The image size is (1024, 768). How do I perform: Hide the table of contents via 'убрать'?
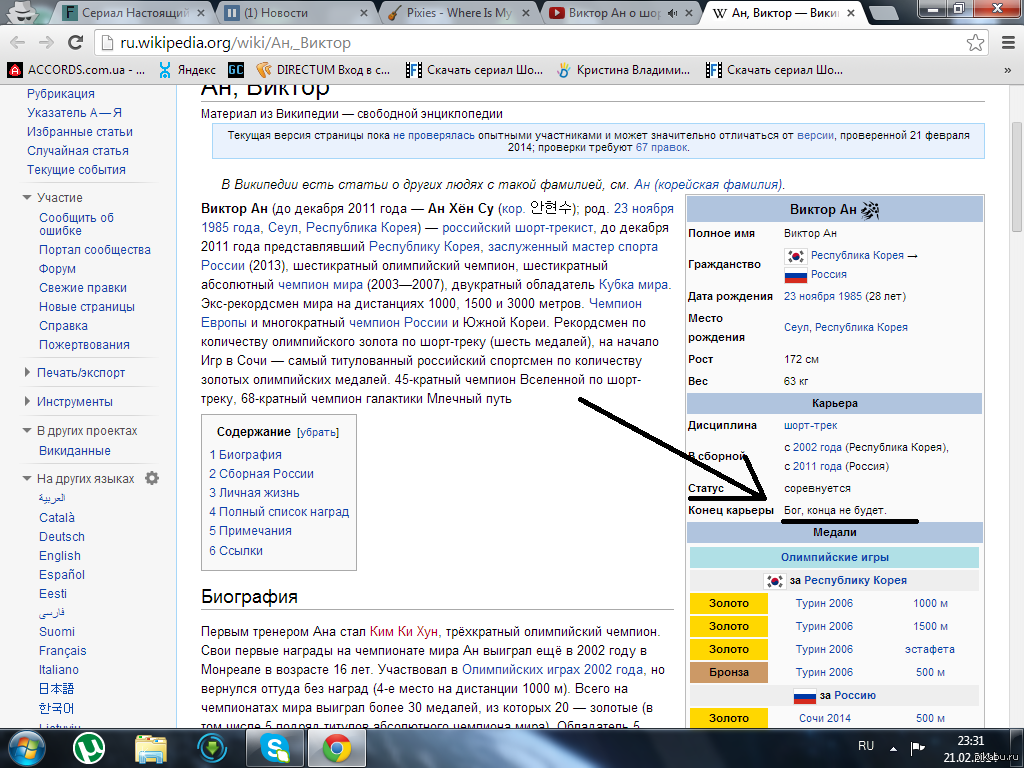[x=318, y=432]
